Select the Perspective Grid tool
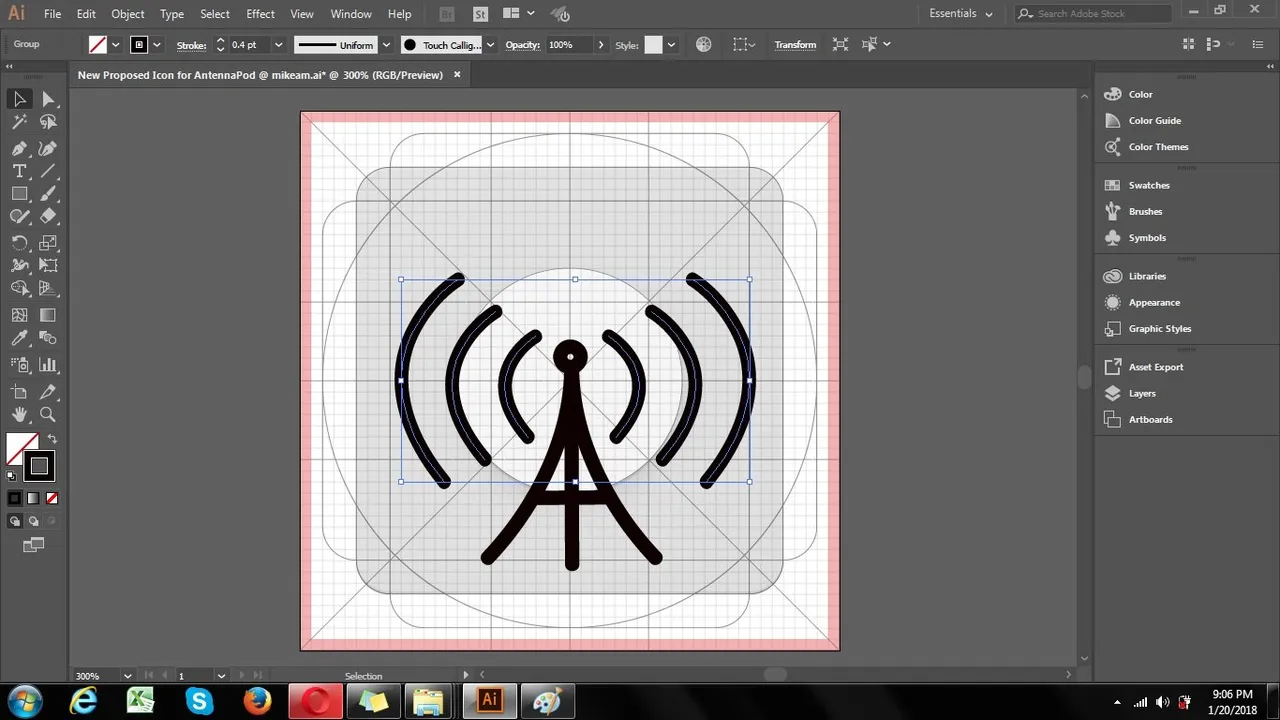 pyautogui.click(x=48, y=288)
